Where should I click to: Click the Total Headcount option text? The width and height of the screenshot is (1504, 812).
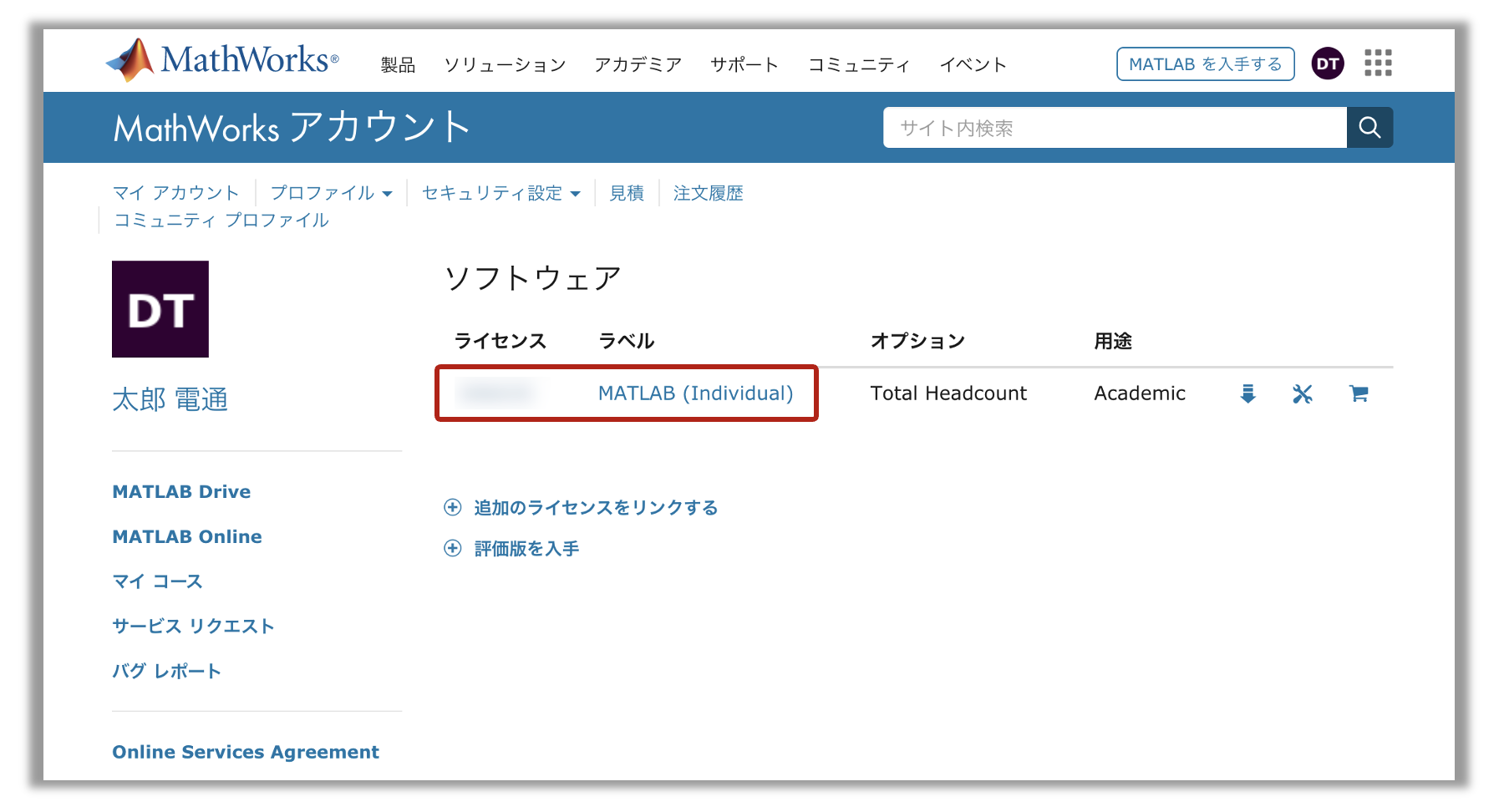pos(948,393)
